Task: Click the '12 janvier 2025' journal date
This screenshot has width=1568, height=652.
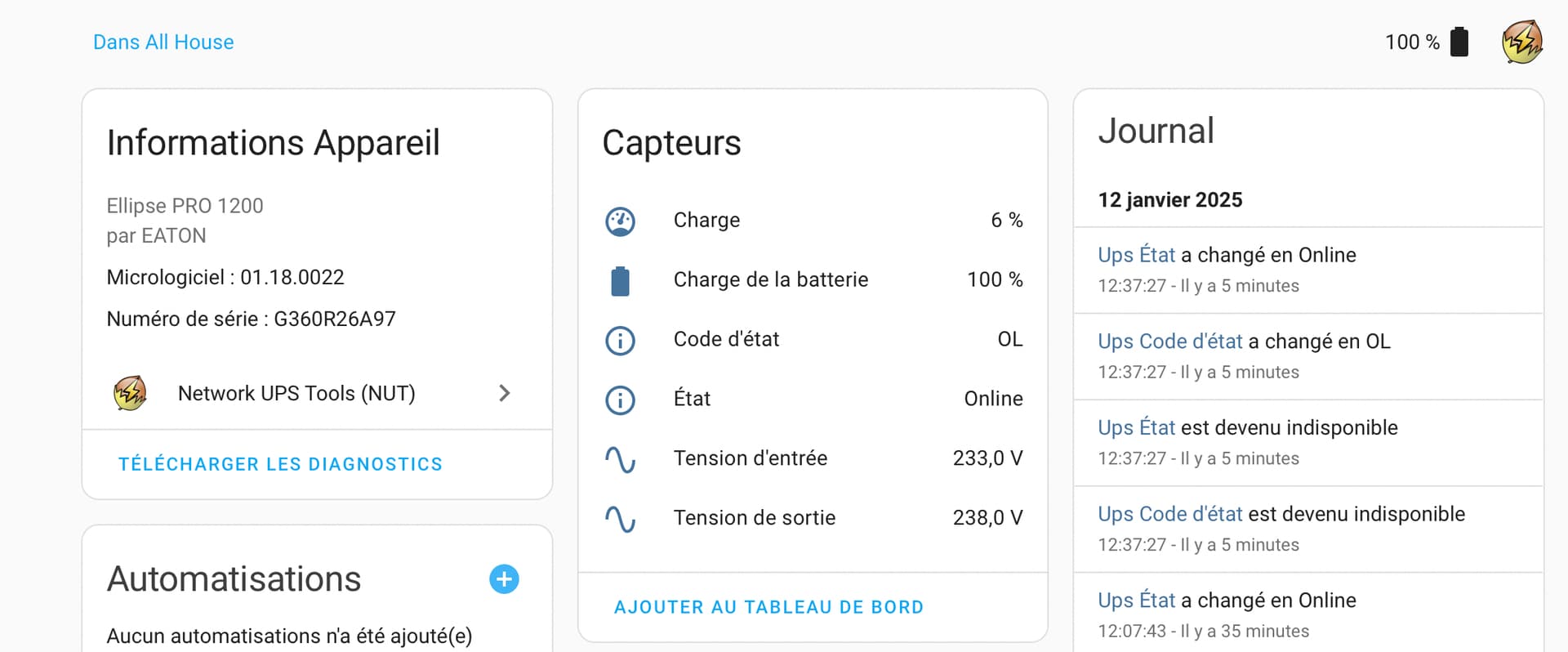Action: (1169, 200)
